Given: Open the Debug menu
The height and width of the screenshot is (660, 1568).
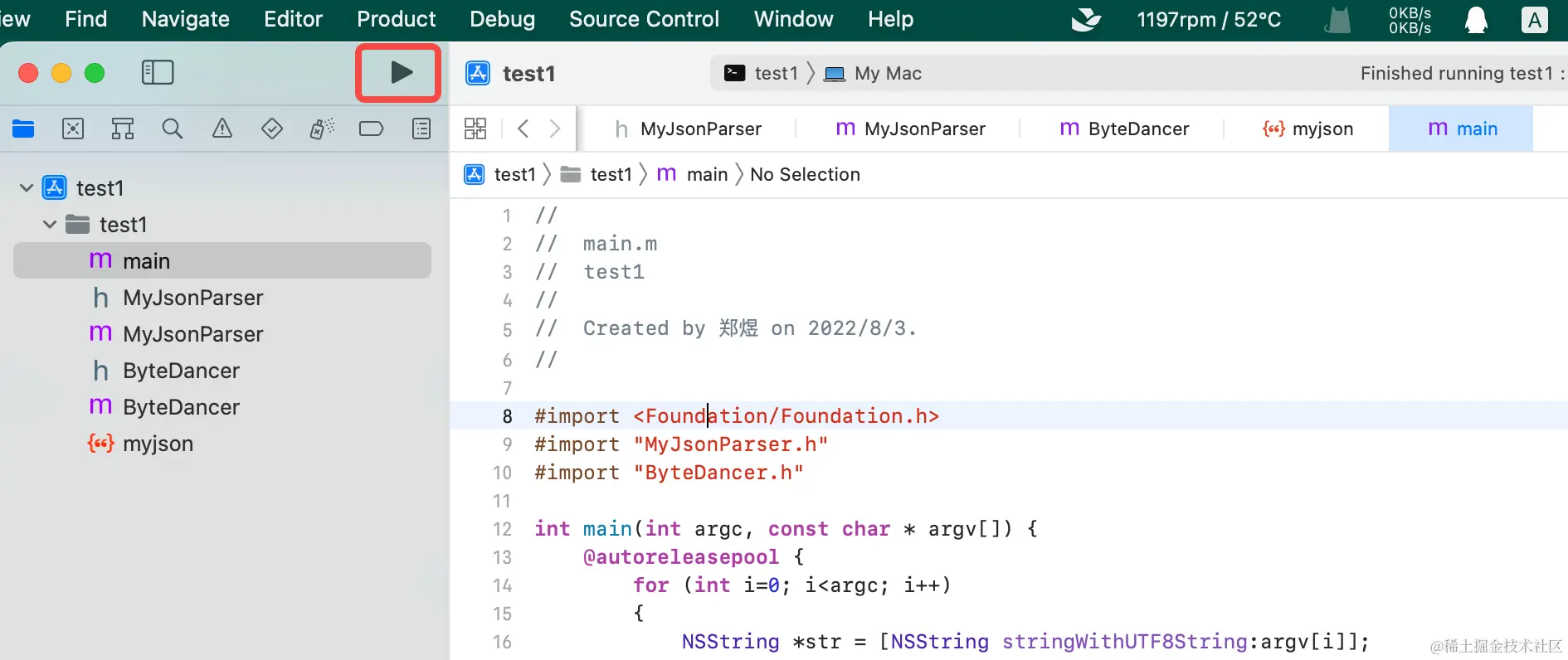Looking at the screenshot, I should (502, 19).
